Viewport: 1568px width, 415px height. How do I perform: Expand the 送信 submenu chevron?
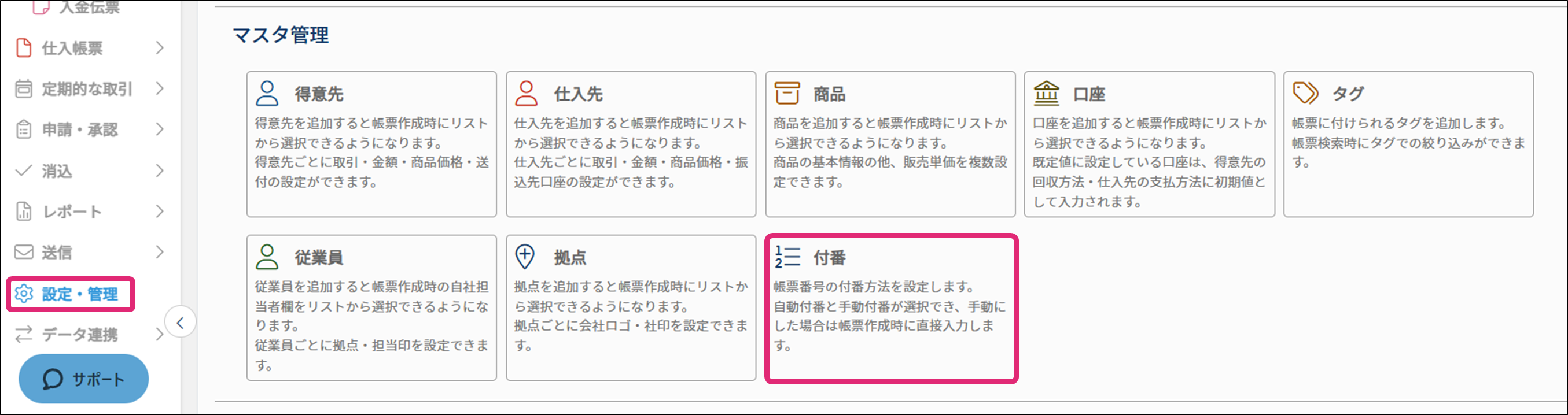click(x=160, y=252)
